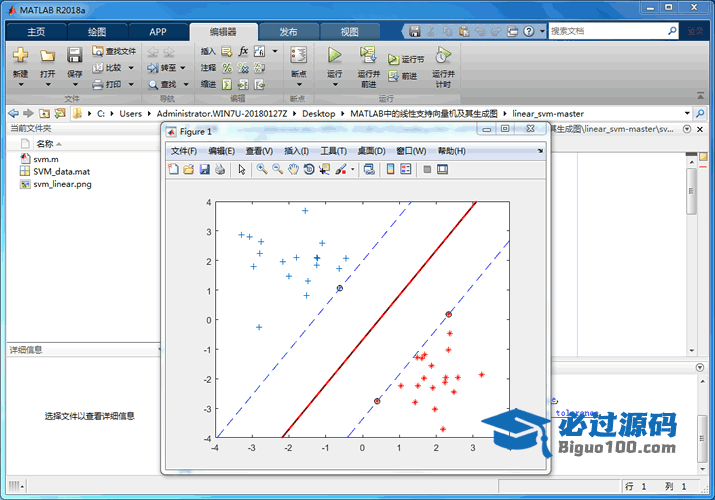
Task: Click the Save (保存) floppy icon
Action: [74, 55]
